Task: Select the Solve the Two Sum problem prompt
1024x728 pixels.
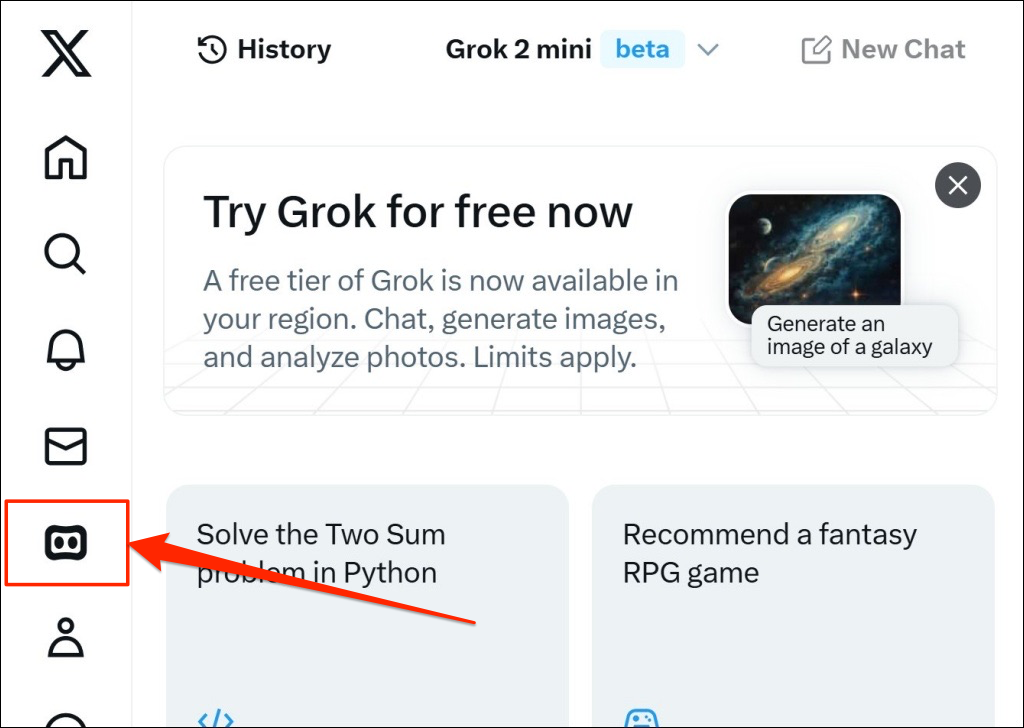Action: coord(366,600)
